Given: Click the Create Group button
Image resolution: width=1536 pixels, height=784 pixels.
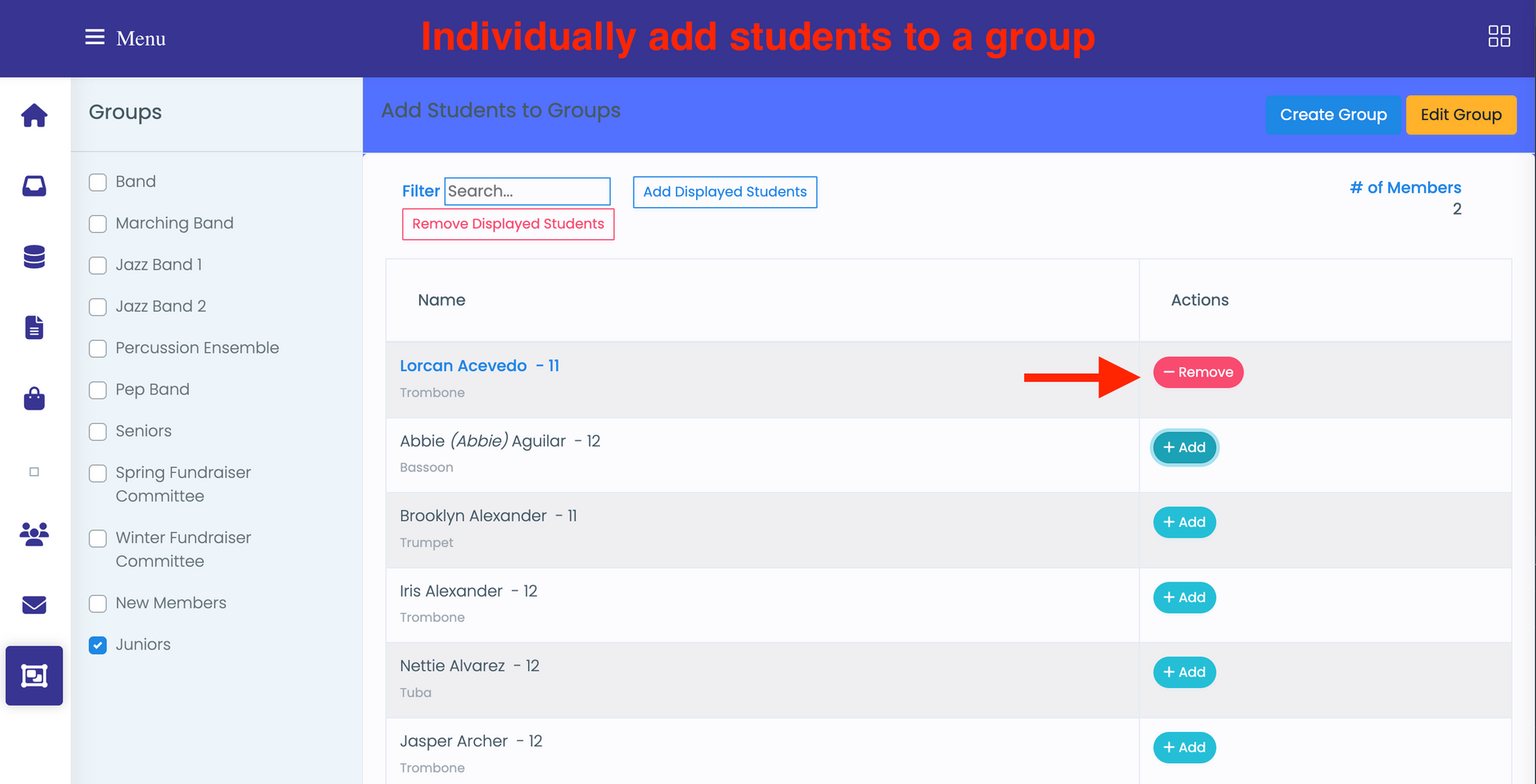Looking at the screenshot, I should [1333, 114].
